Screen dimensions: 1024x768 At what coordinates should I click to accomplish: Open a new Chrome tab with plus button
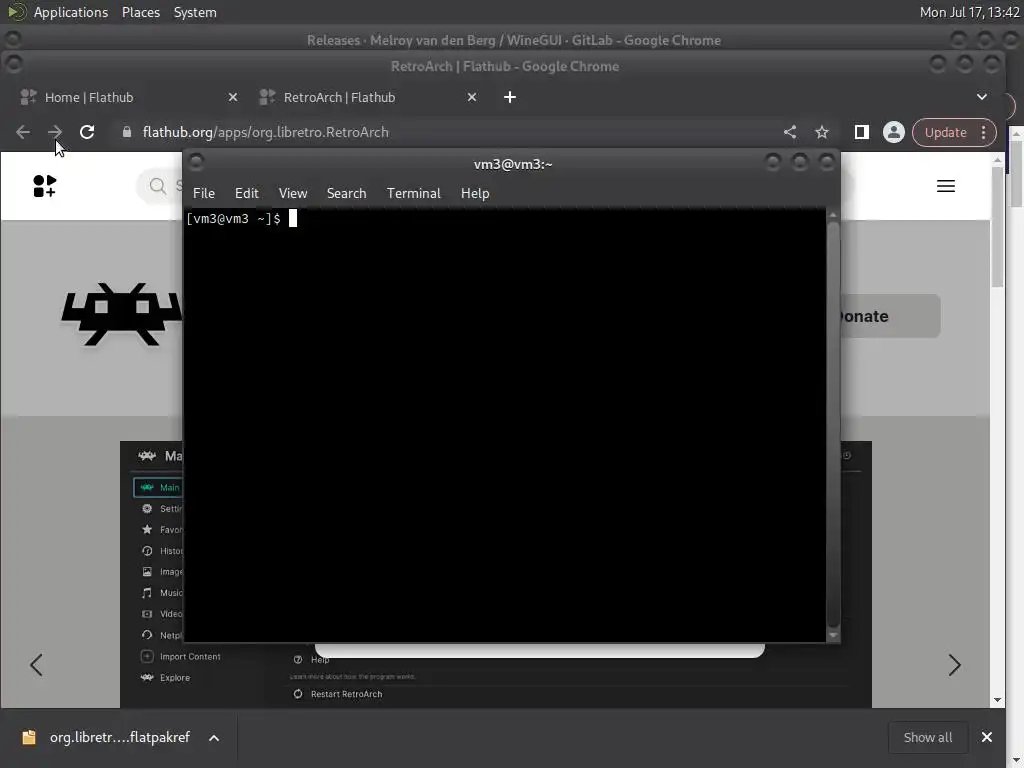pyautogui.click(x=510, y=97)
